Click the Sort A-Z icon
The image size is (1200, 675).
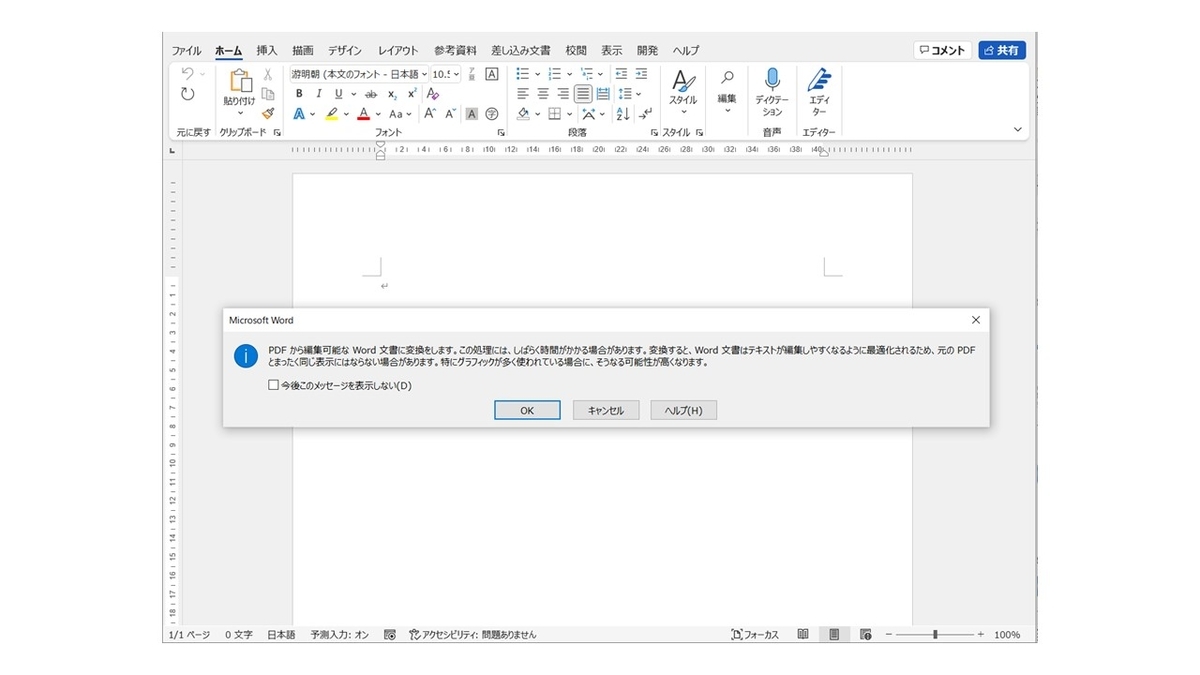[x=624, y=114]
